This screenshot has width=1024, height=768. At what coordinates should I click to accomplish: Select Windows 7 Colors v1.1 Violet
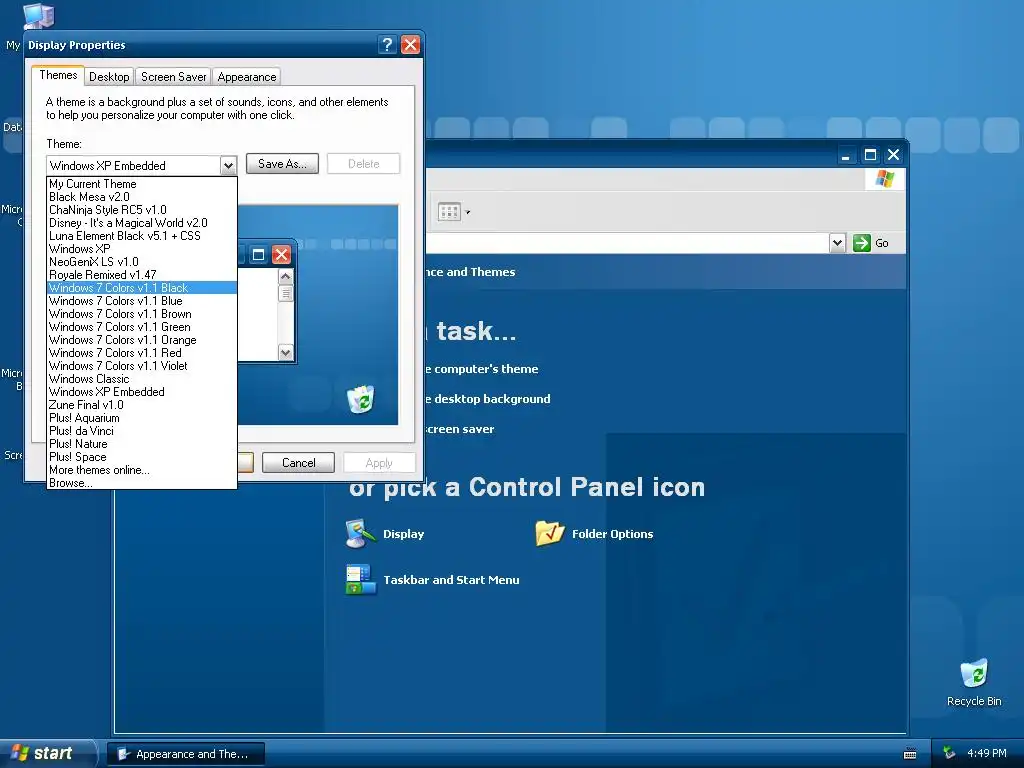142,366
